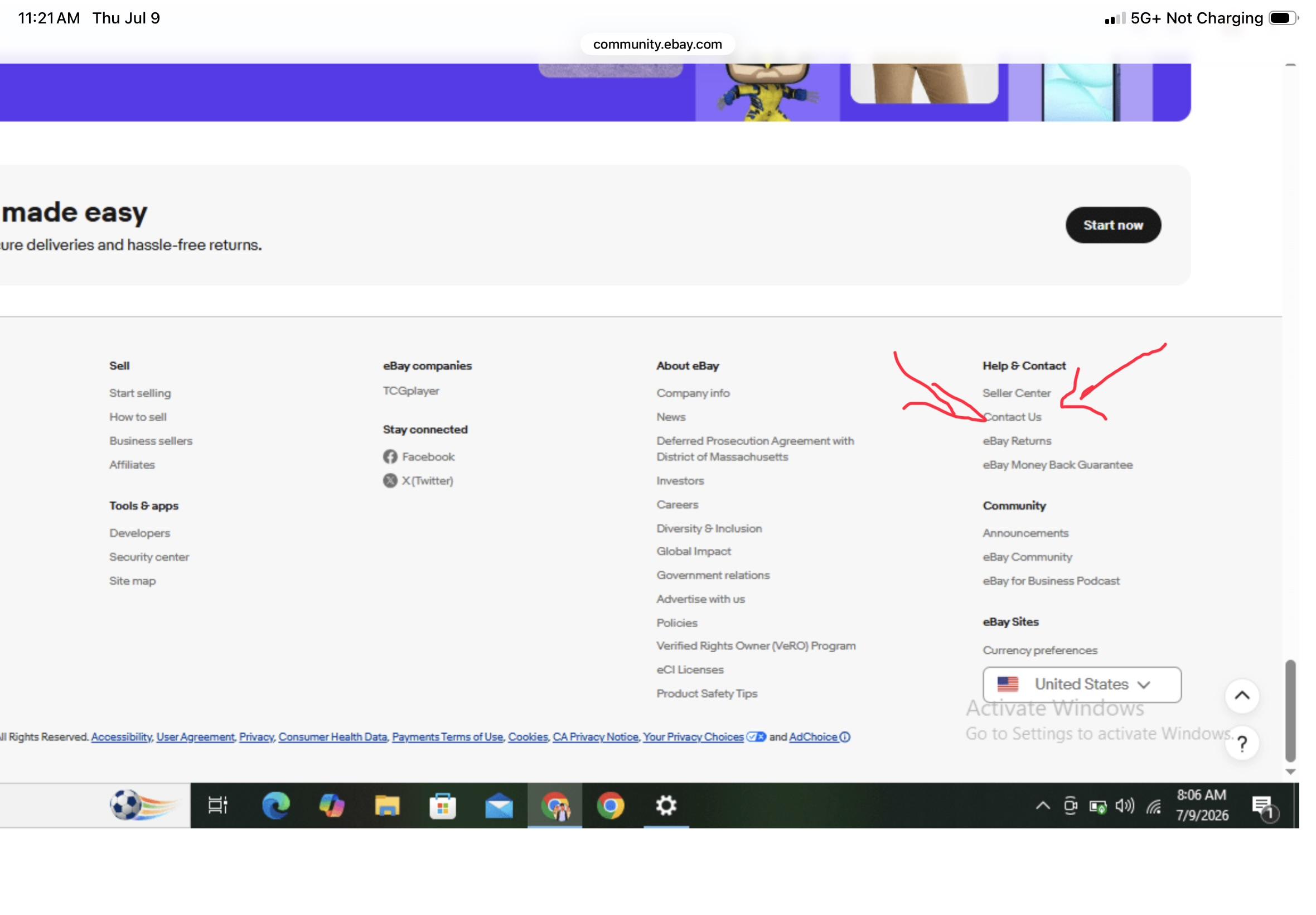This screenshot has height=915, width=1316.
Task: Go to Investors
Action: coord(680,481)
